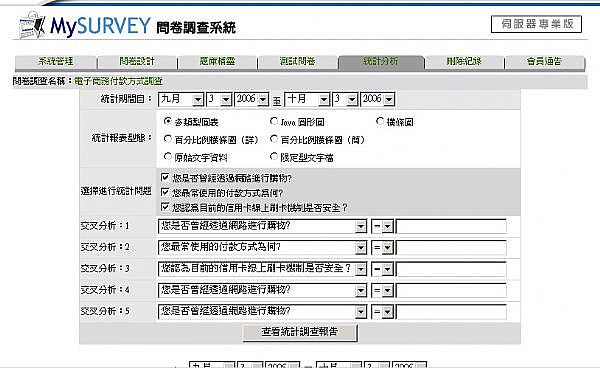The image size is (600, 368).
Task: Select the 橫條圖 radio button
Action: [x=380, y=121]
